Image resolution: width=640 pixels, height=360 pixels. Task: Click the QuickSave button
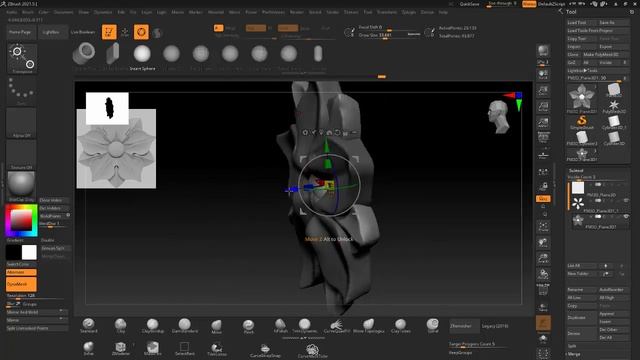[469, 4]
